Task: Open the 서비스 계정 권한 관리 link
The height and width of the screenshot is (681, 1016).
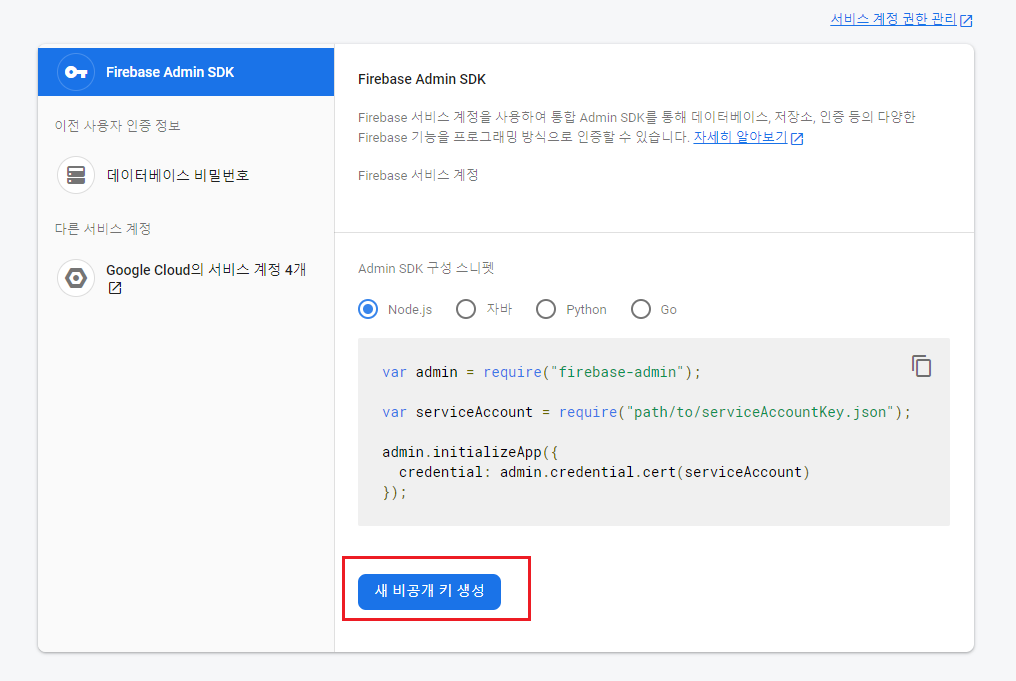Action: (894, 19)
